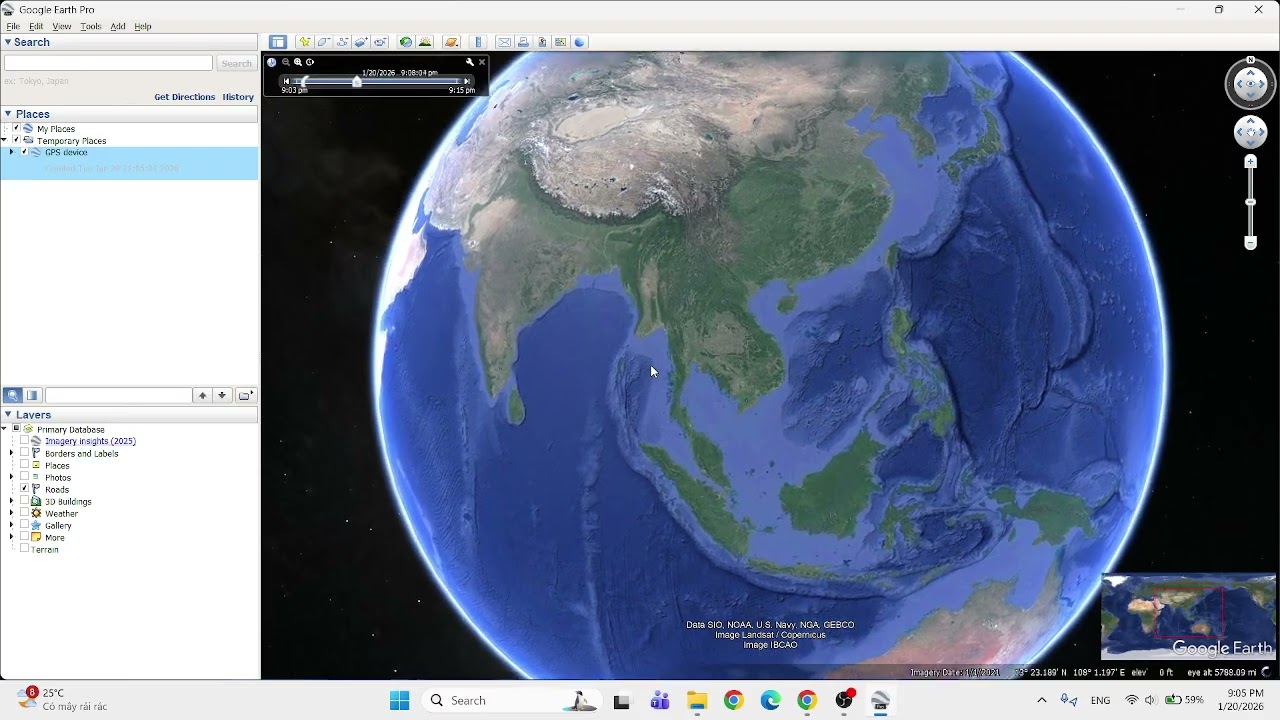The height and width of the screenshot is (720, 1280).
Task: Save image toolbar icon
Action: tap(542, 42)
